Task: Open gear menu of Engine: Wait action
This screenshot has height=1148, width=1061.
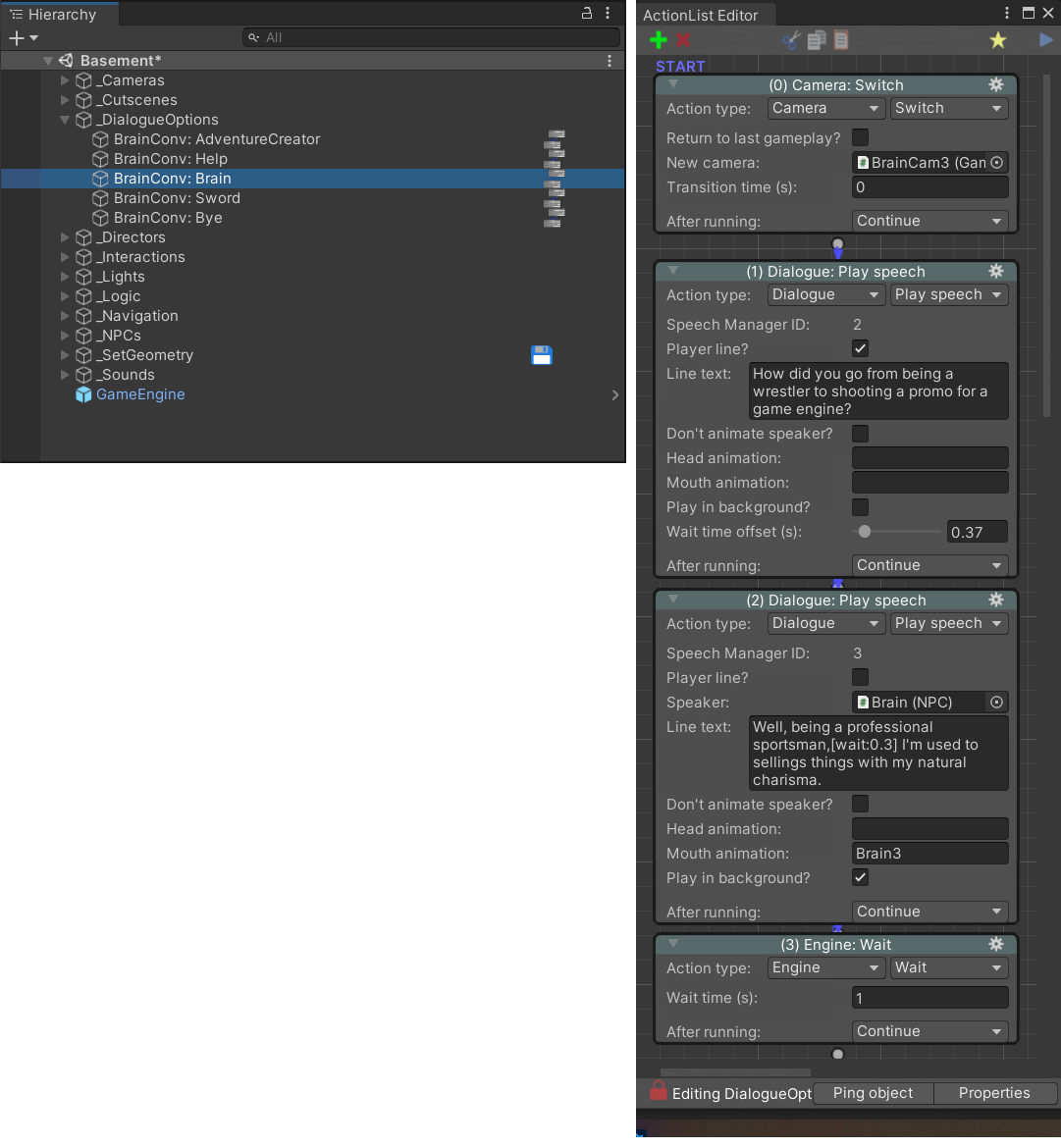Action: click(996, 944)
